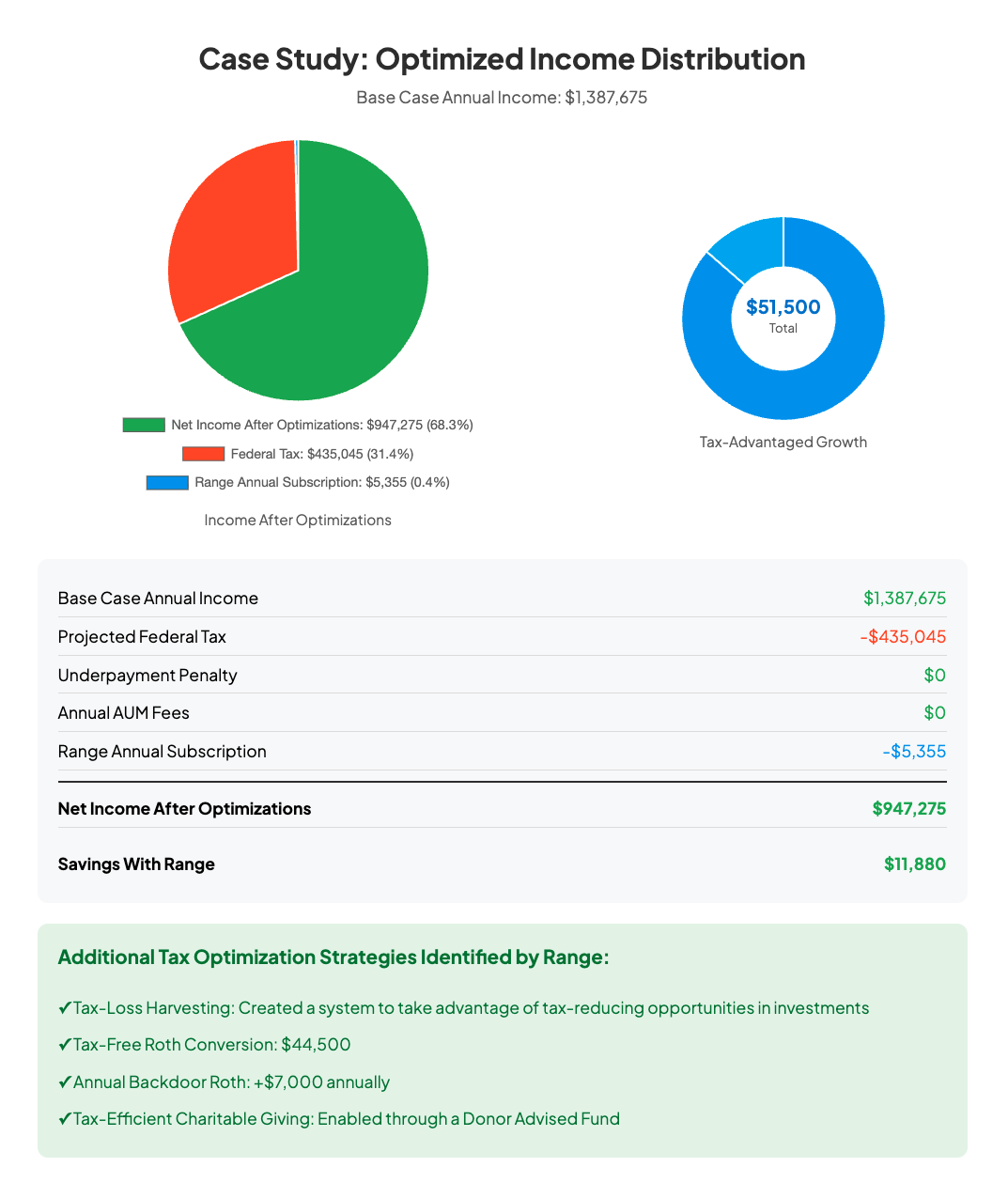This screenshot has height=1183, width=1008.
Task: Click the 'Tax-Advantaged Growth' chart caption
Action: click(783, 442)
